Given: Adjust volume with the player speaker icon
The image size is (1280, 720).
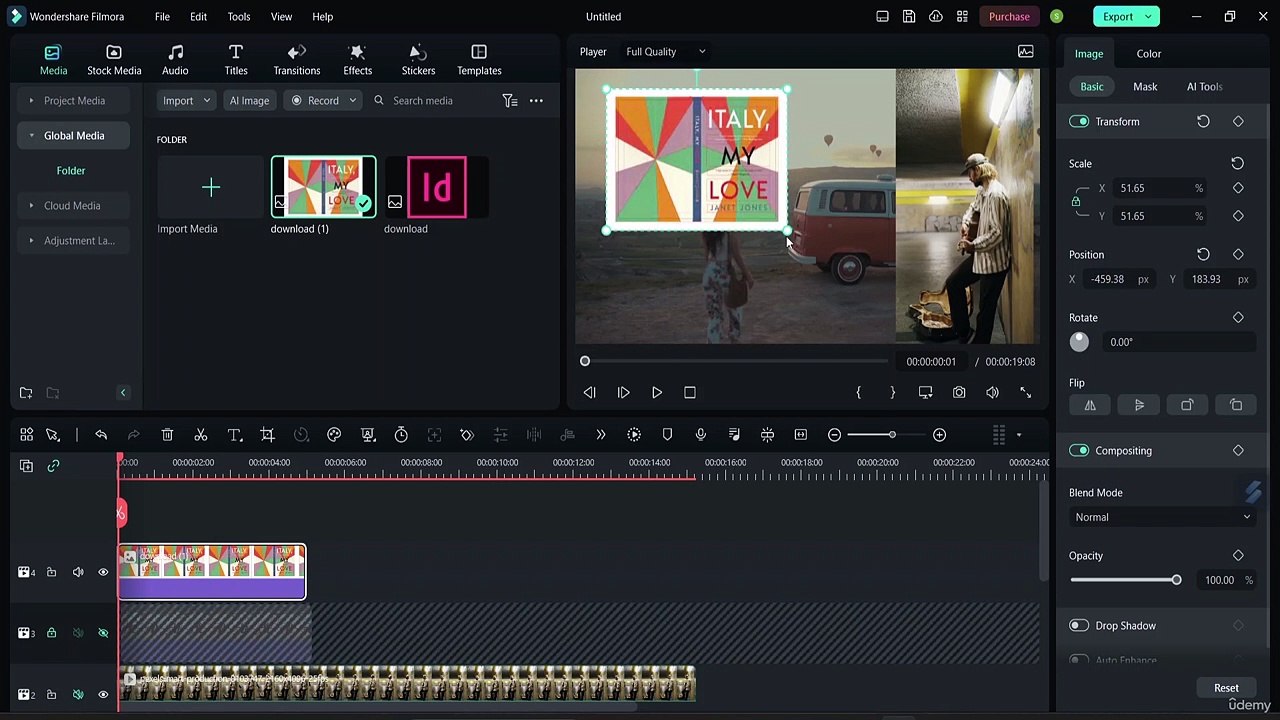Looking at the screenshot, I should click(992, 393).
